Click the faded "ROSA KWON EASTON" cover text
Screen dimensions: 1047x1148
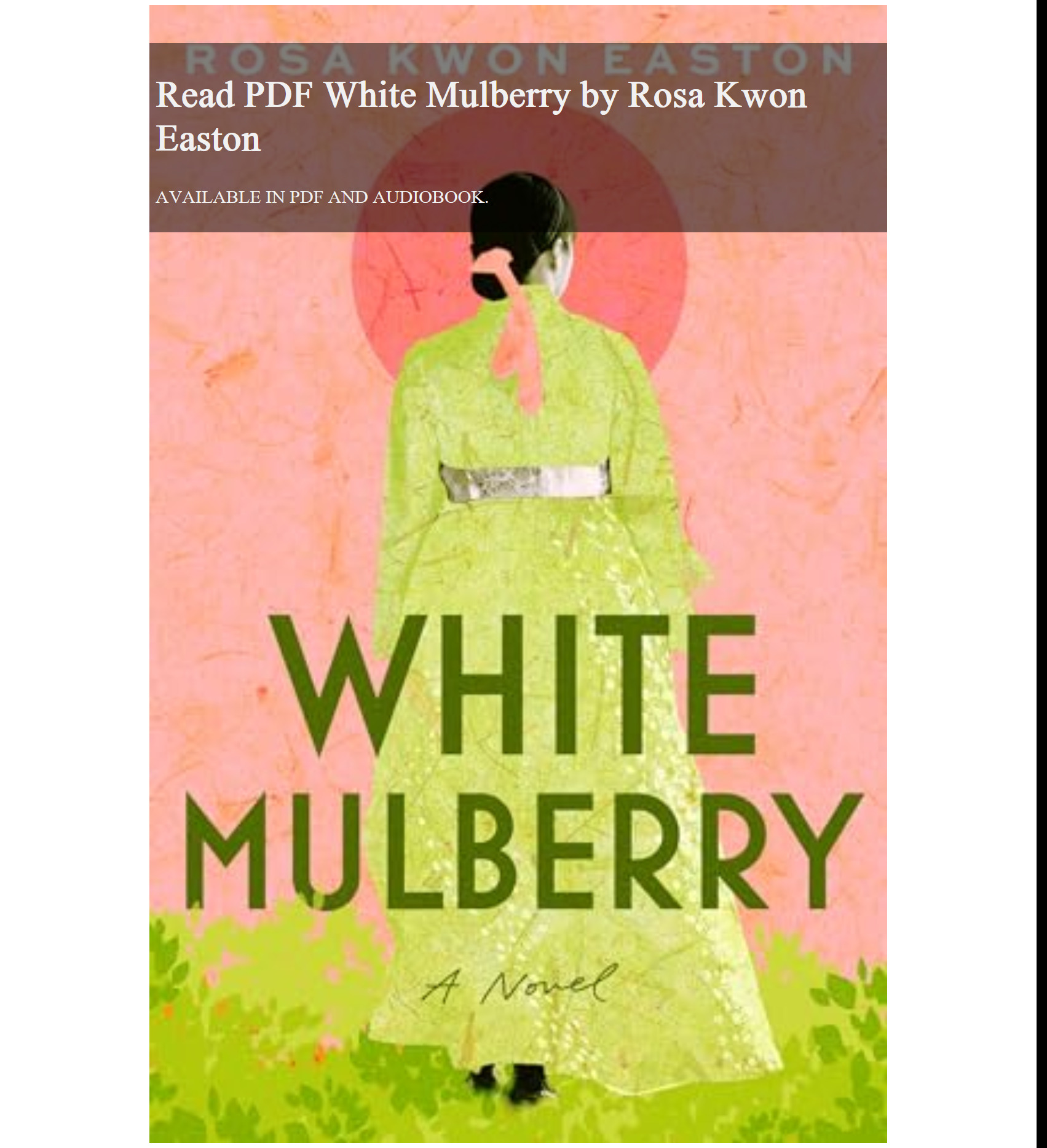tap(518, 59)
